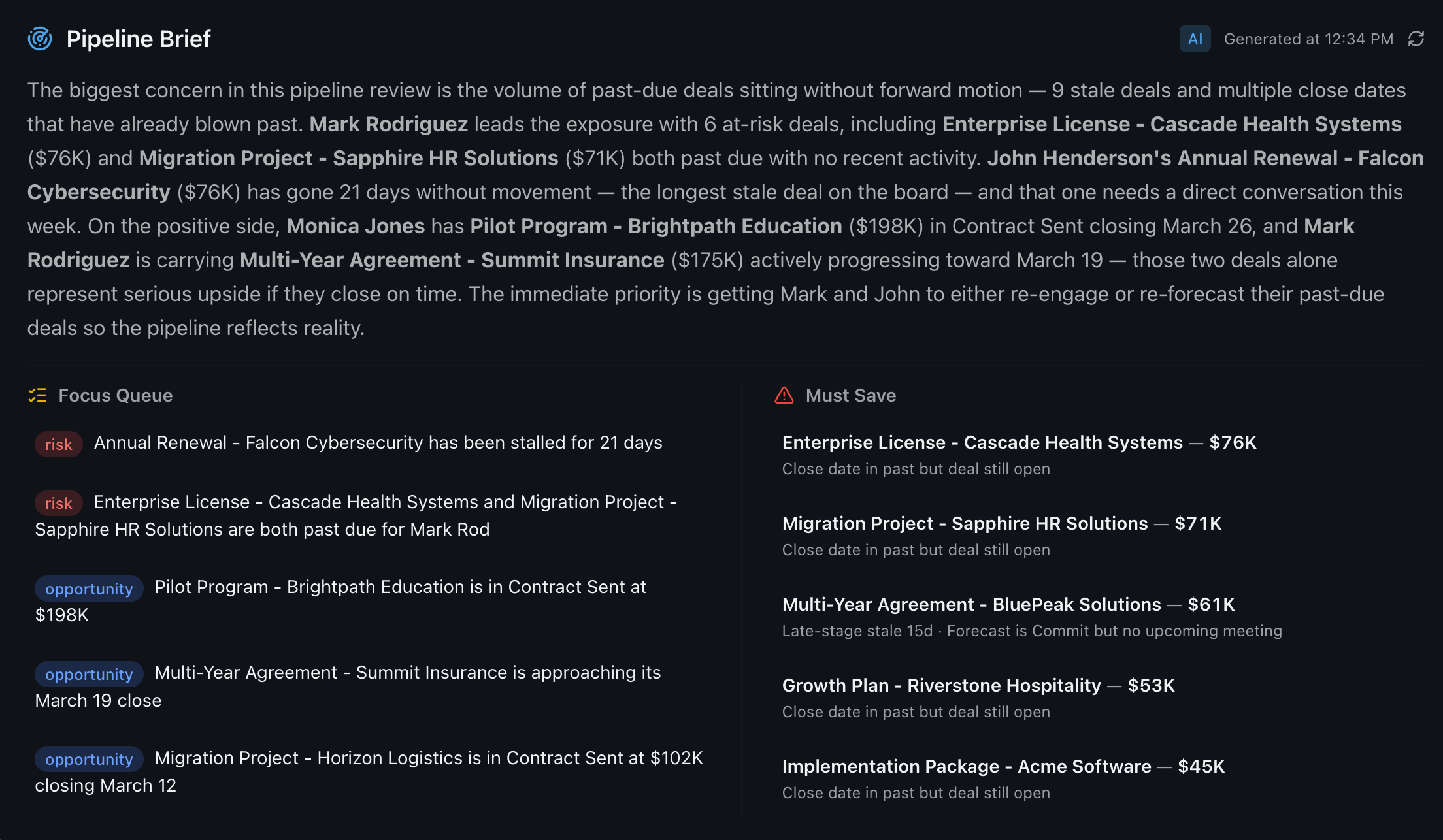Click the risk badge next to Falcon Cybersecurity

click(x=58, y=444)
